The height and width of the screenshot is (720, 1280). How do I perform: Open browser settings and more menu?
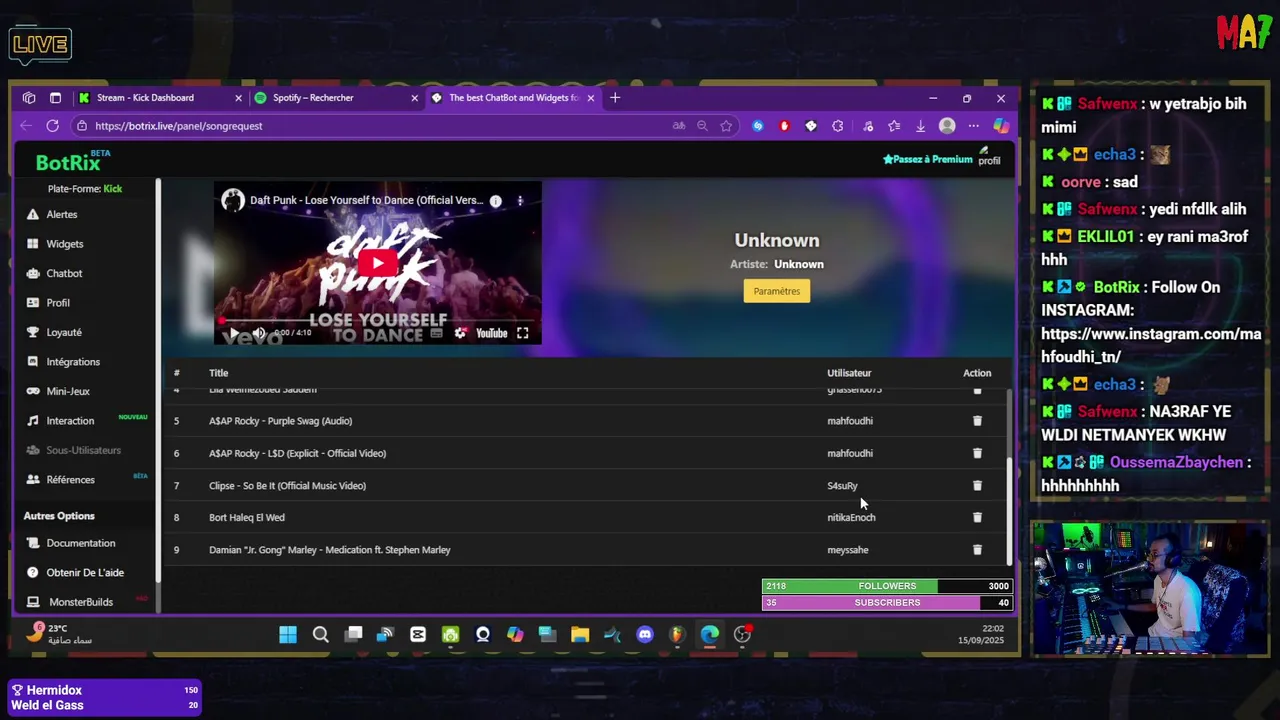[973, 126]
